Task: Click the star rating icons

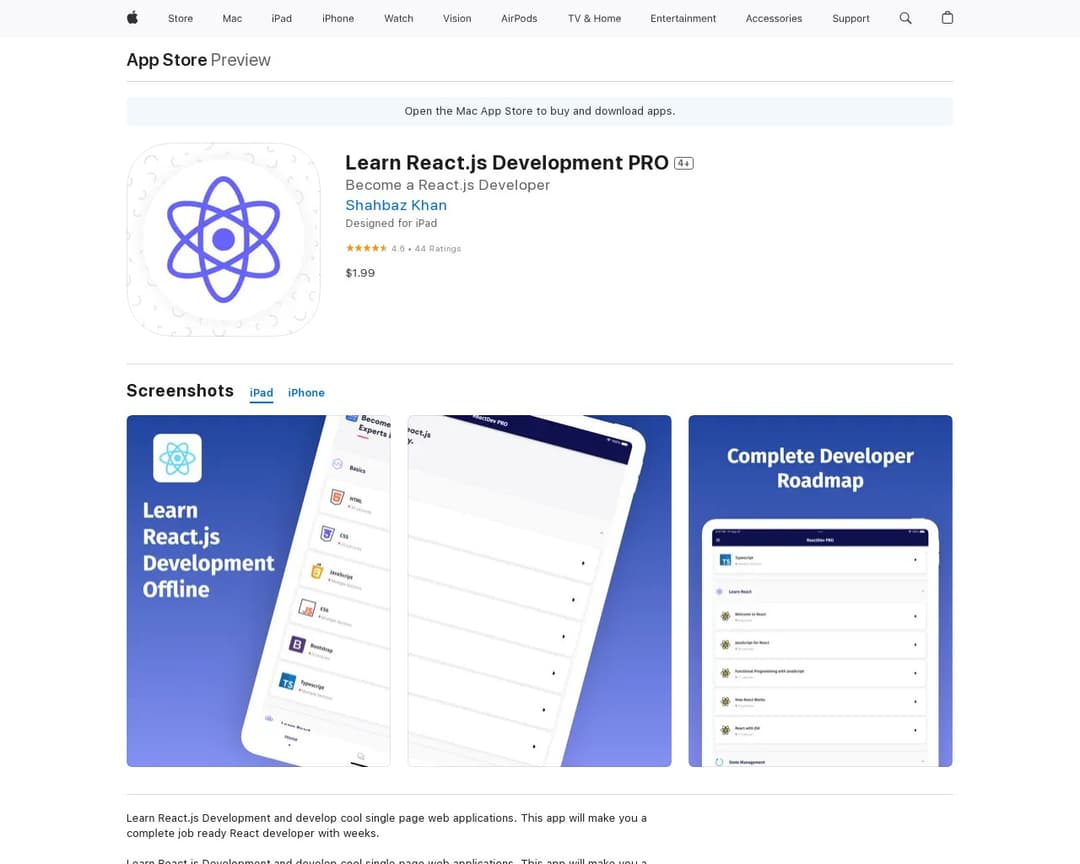Action: pyautogui.click(x=366, y=248)
